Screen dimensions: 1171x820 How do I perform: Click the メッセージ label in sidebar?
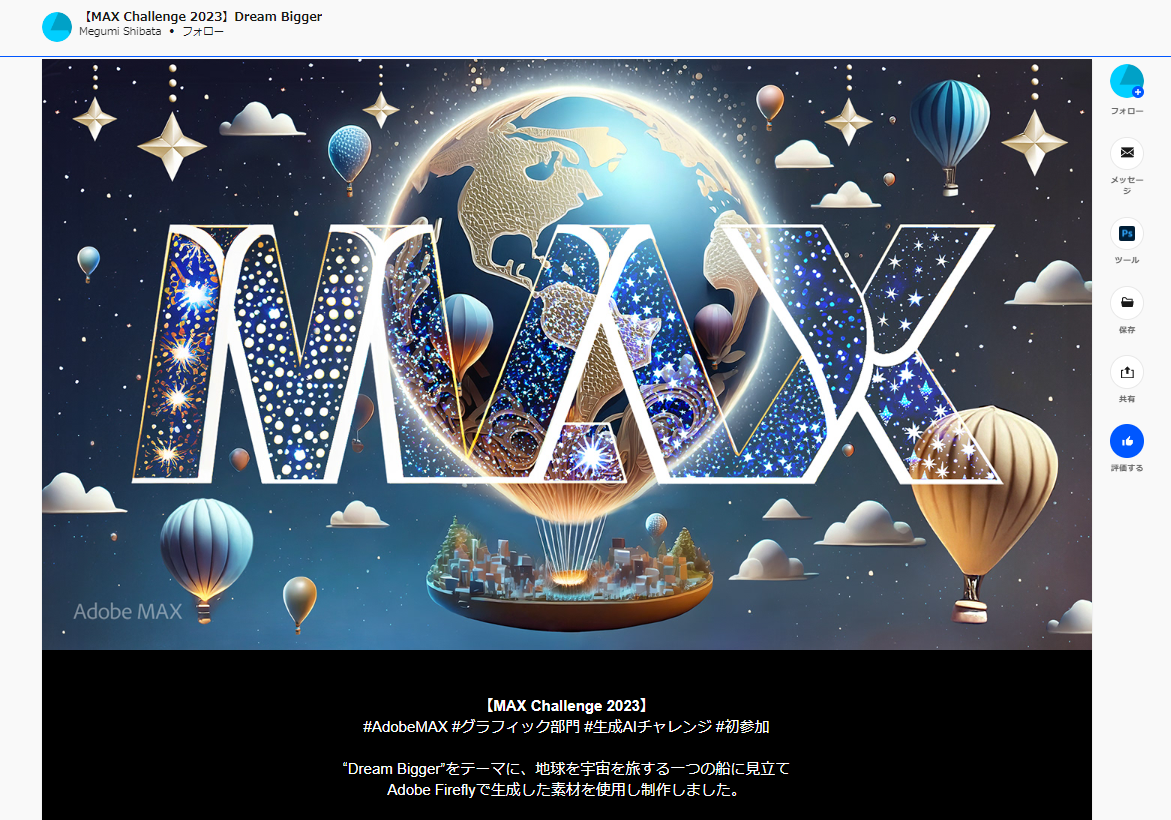(x=1127, y=185)
